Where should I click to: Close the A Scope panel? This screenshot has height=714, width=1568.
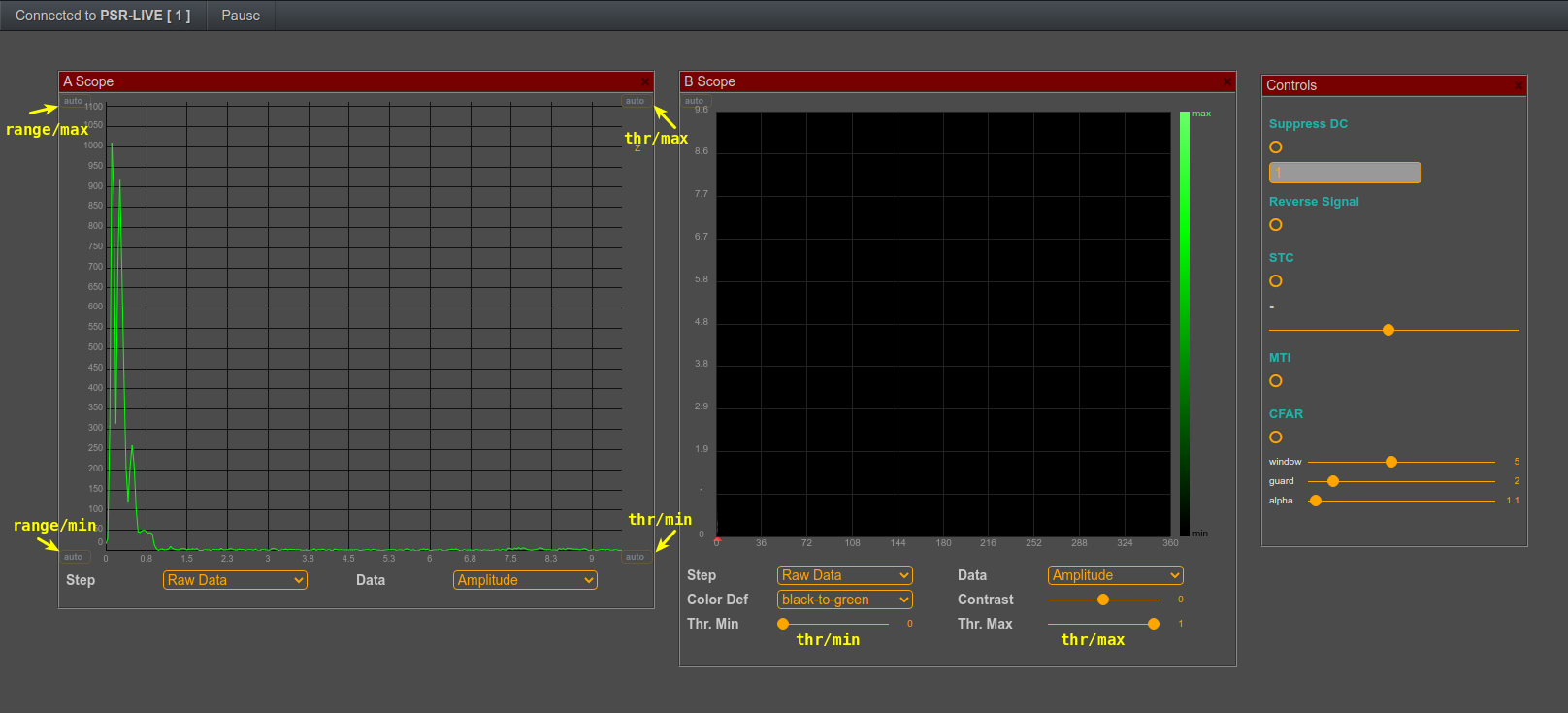645,82
